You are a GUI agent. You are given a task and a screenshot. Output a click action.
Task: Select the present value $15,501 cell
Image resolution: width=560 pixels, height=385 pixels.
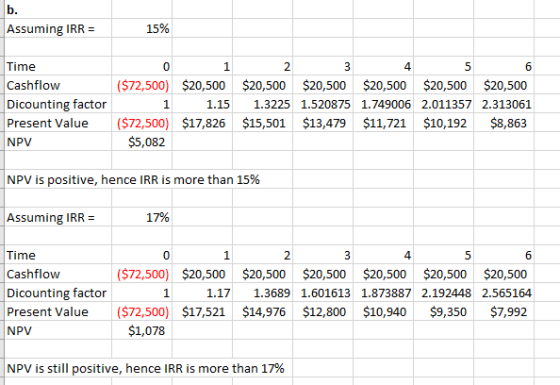[262, 123]
